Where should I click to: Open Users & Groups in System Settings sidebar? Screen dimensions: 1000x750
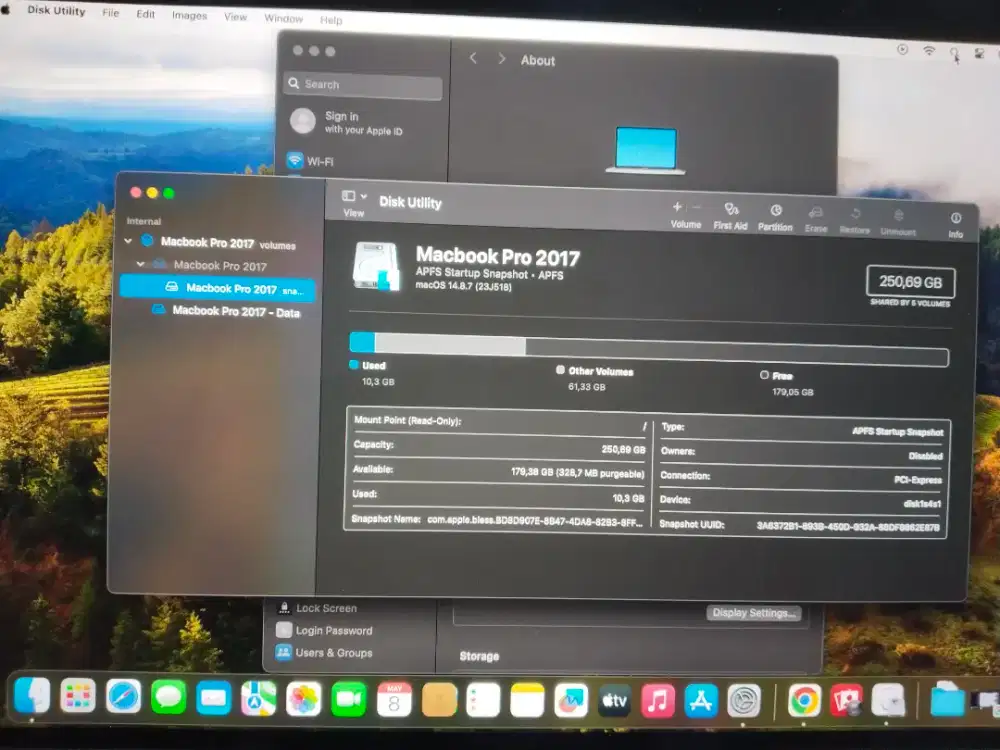(324, 652)
